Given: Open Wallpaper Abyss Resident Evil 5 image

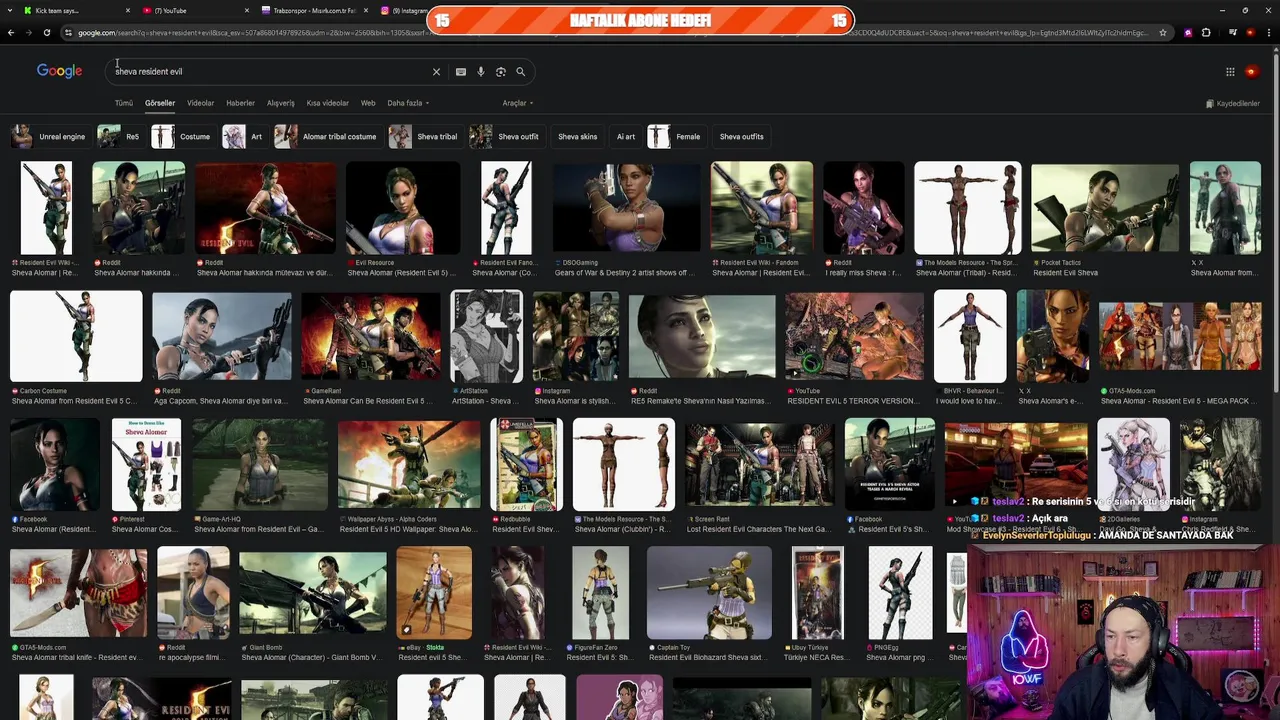Looking at the screenshot, I should [409, 465].
